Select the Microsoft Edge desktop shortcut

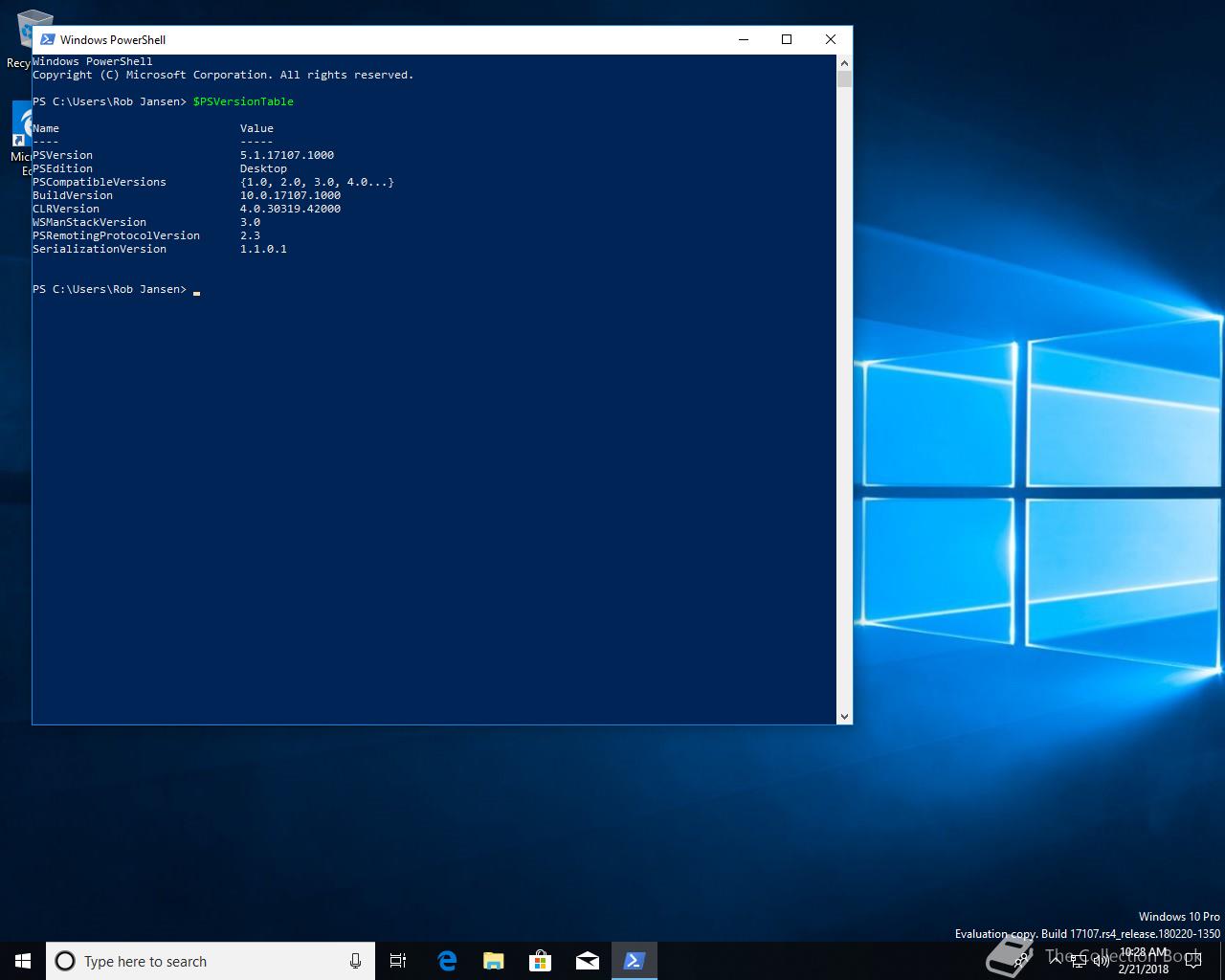point(21,139)
